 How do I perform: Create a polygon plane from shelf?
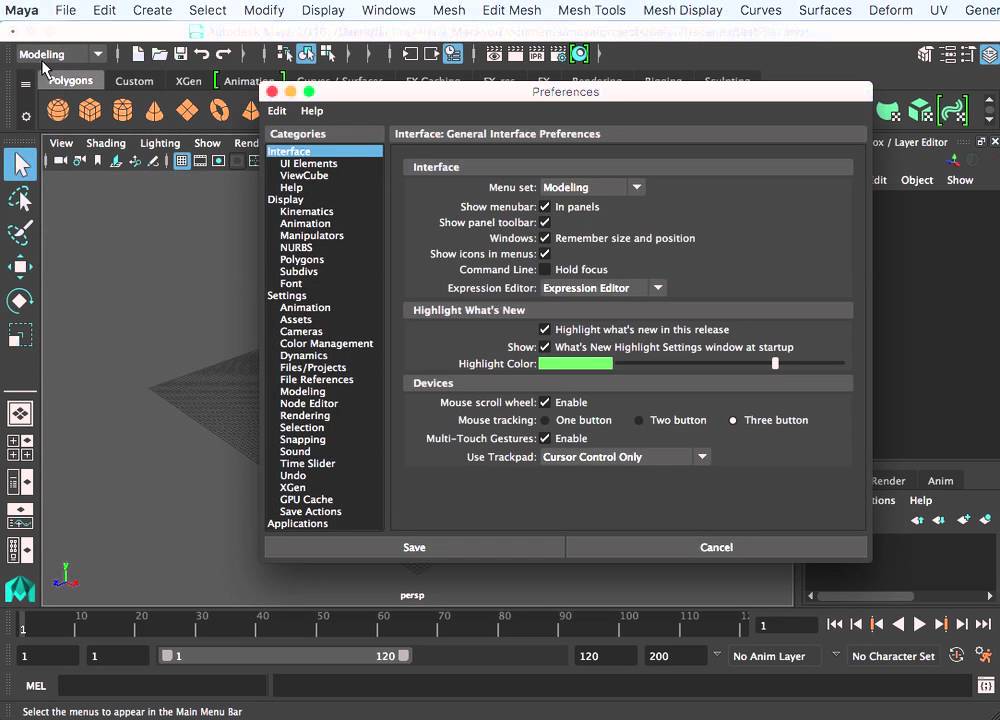(187, 110)
